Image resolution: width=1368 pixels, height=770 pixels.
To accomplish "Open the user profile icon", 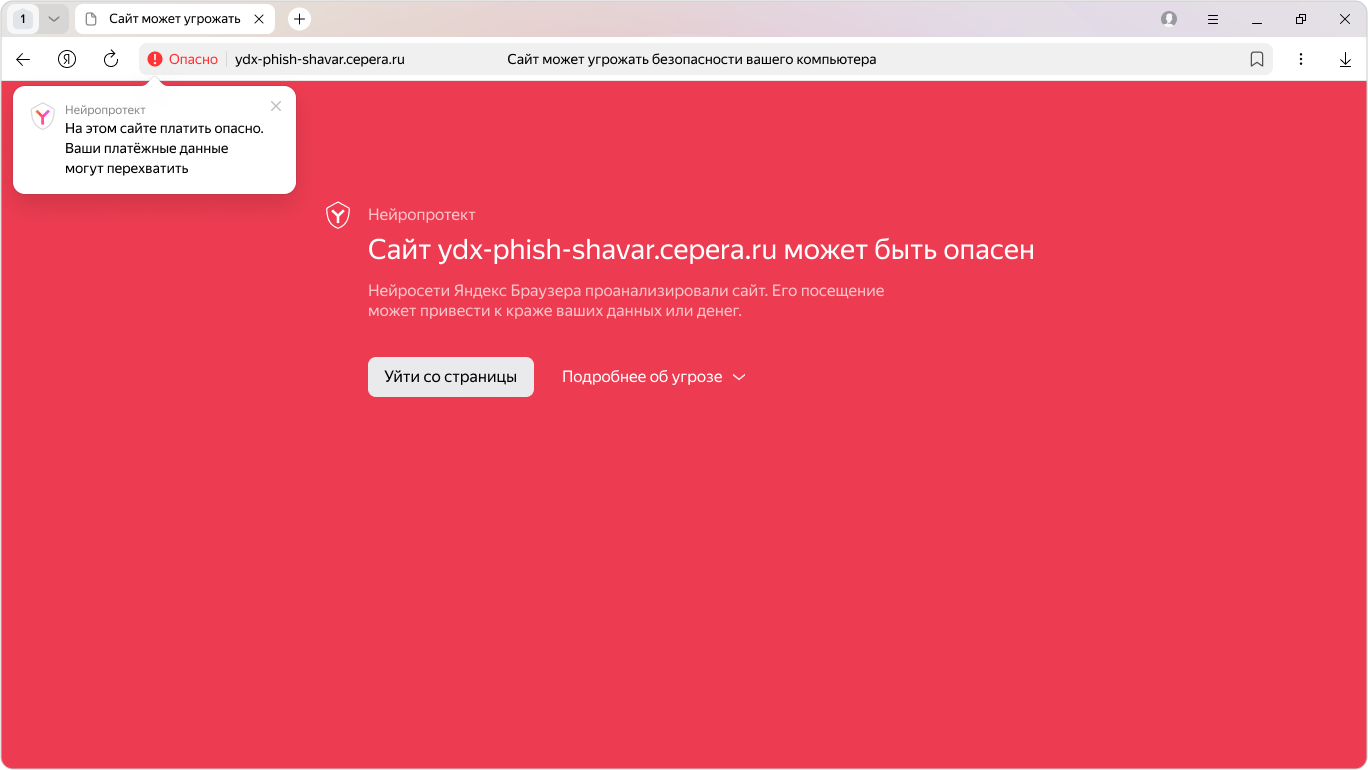I will tap(1169, 19).
